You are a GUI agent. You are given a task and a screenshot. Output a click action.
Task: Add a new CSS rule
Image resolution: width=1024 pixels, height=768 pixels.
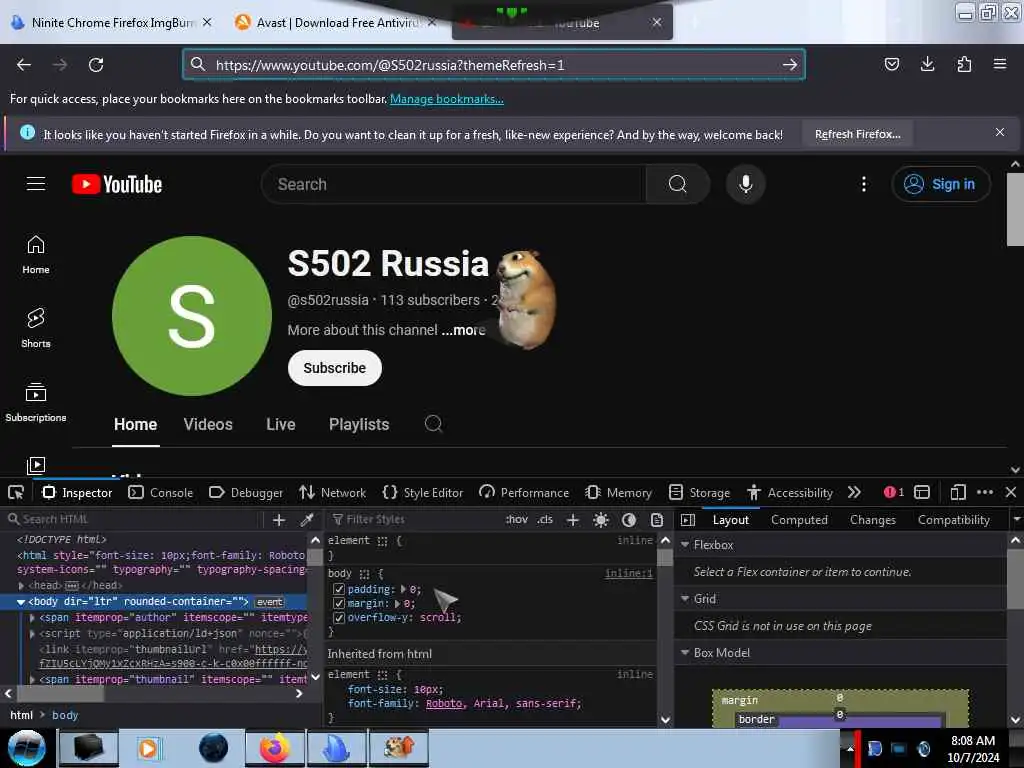tap(573, 520)
